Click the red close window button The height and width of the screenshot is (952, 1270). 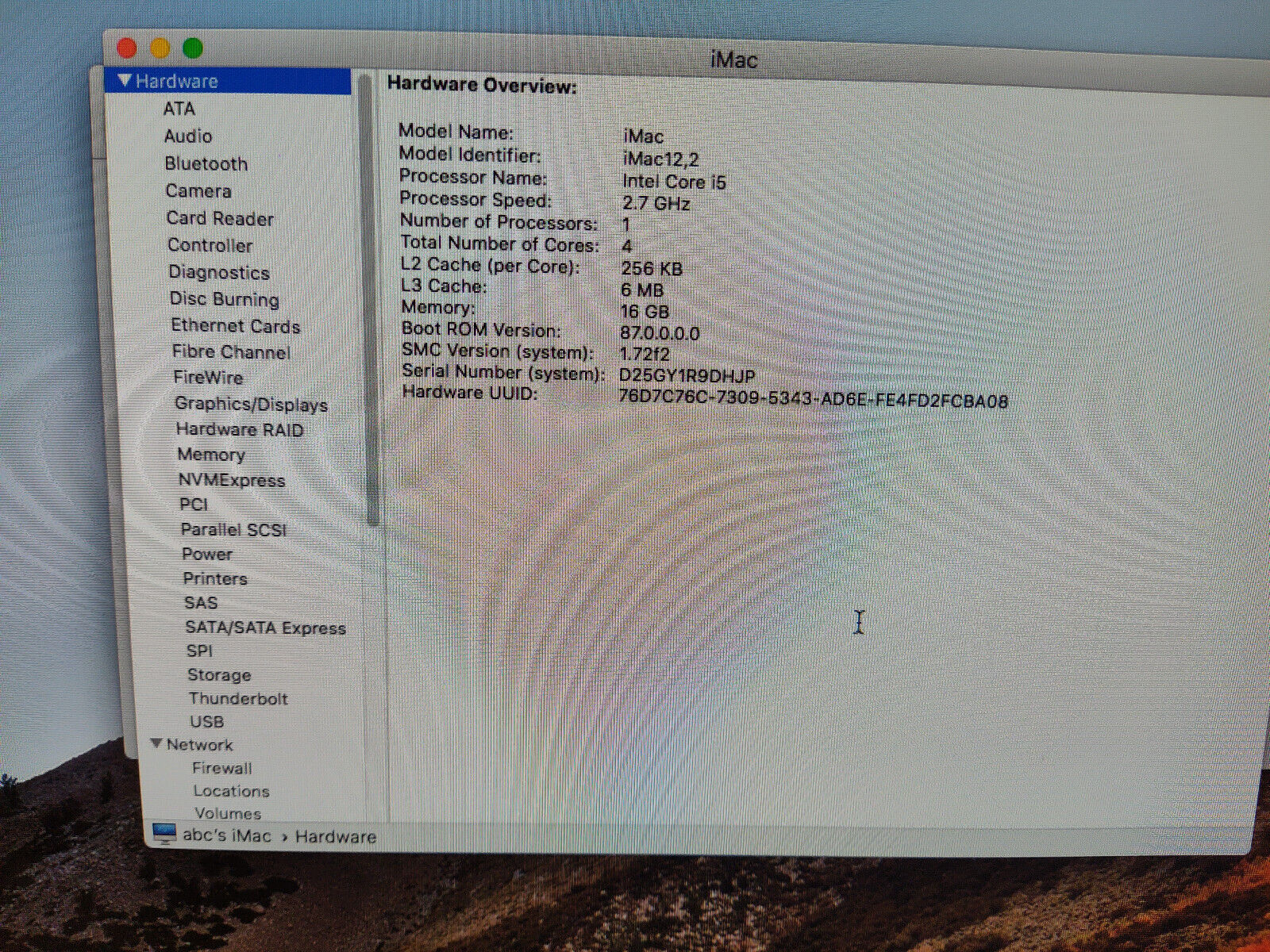(127, 48)
